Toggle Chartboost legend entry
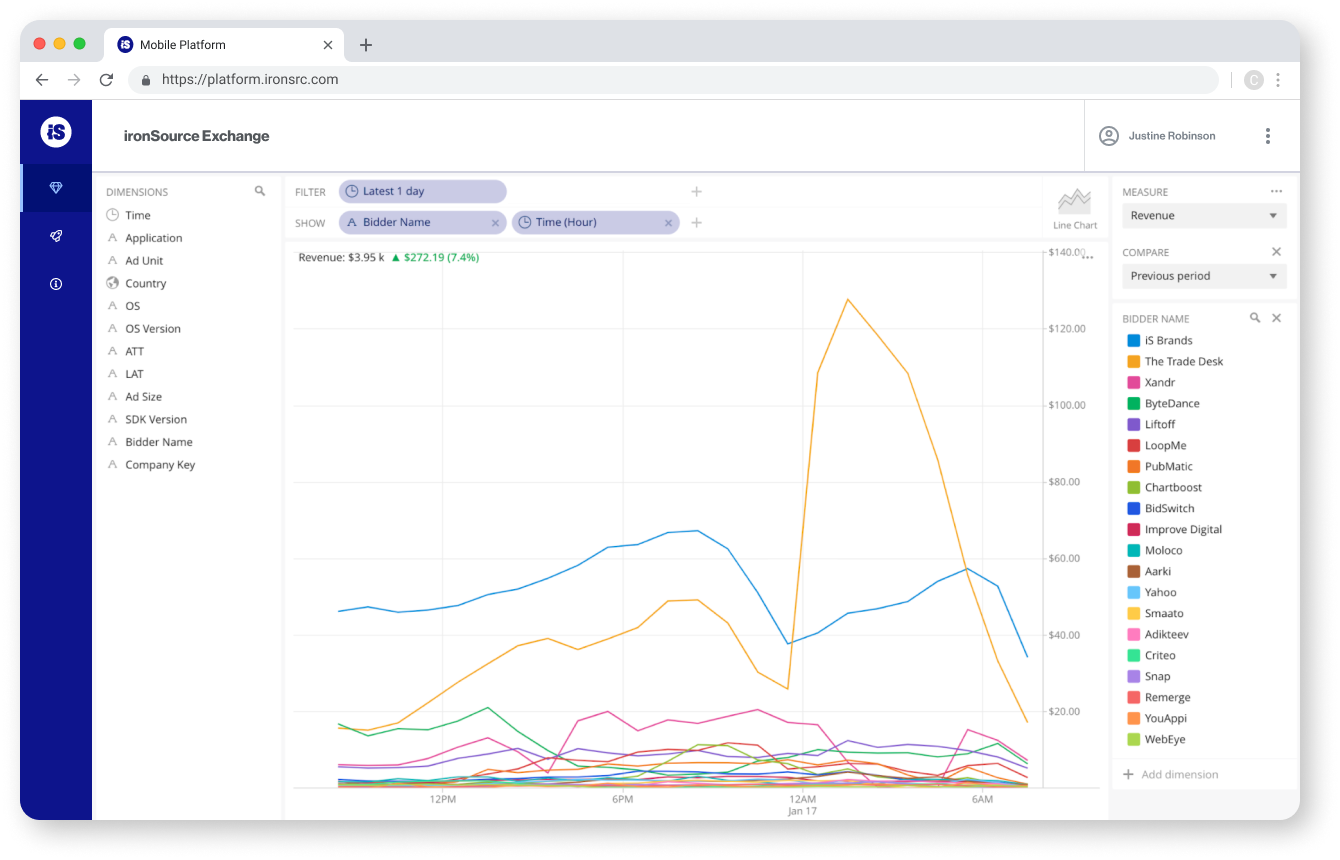The image size is (1340, 860). (1165, 488)
